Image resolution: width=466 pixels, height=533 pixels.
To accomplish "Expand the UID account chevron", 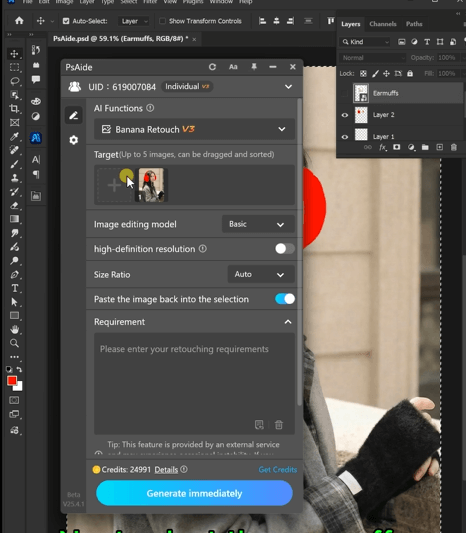I will coord(288,87).
